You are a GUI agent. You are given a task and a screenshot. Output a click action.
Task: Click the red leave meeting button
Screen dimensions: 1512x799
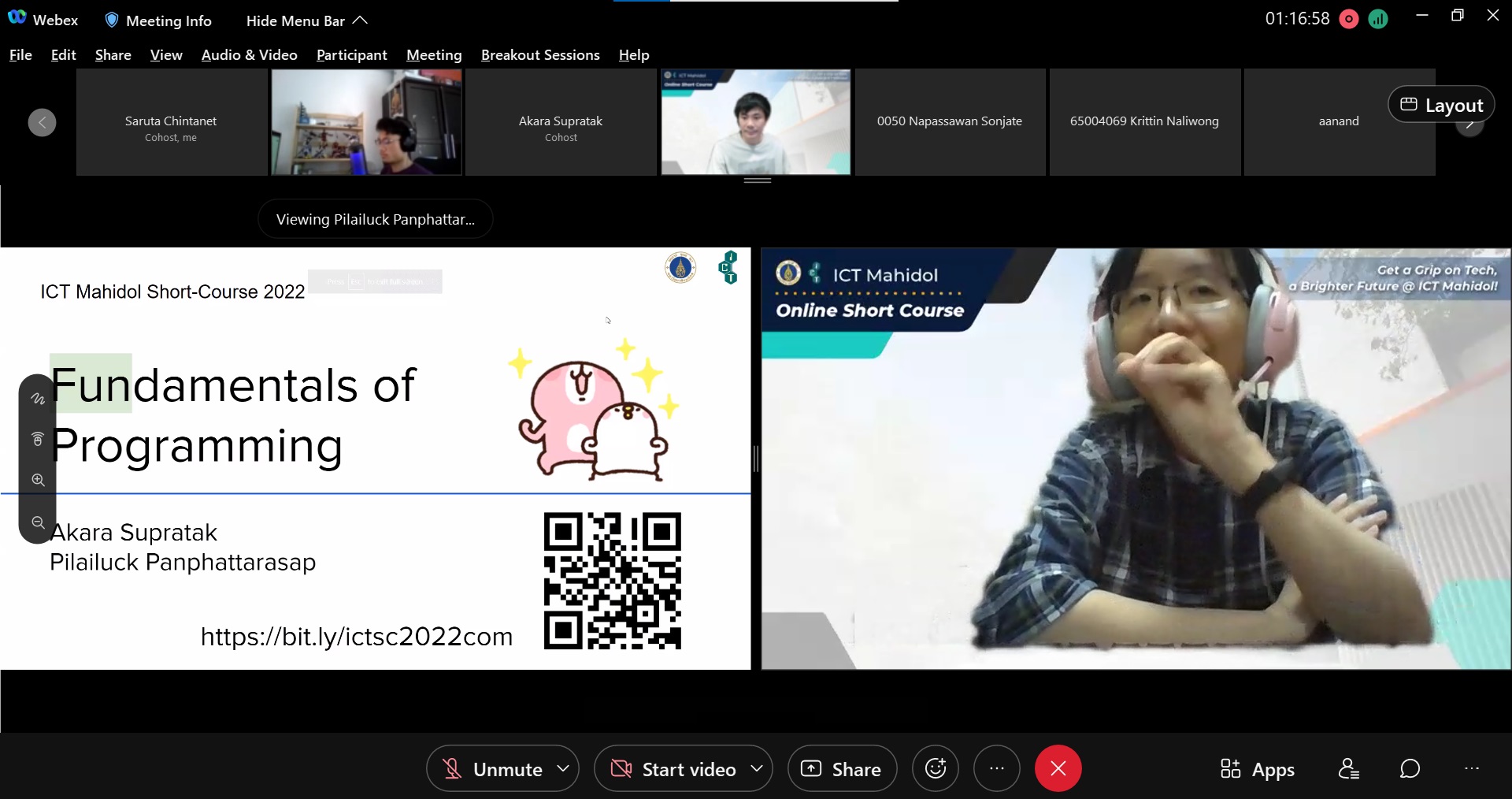[x=1058, y=768]
